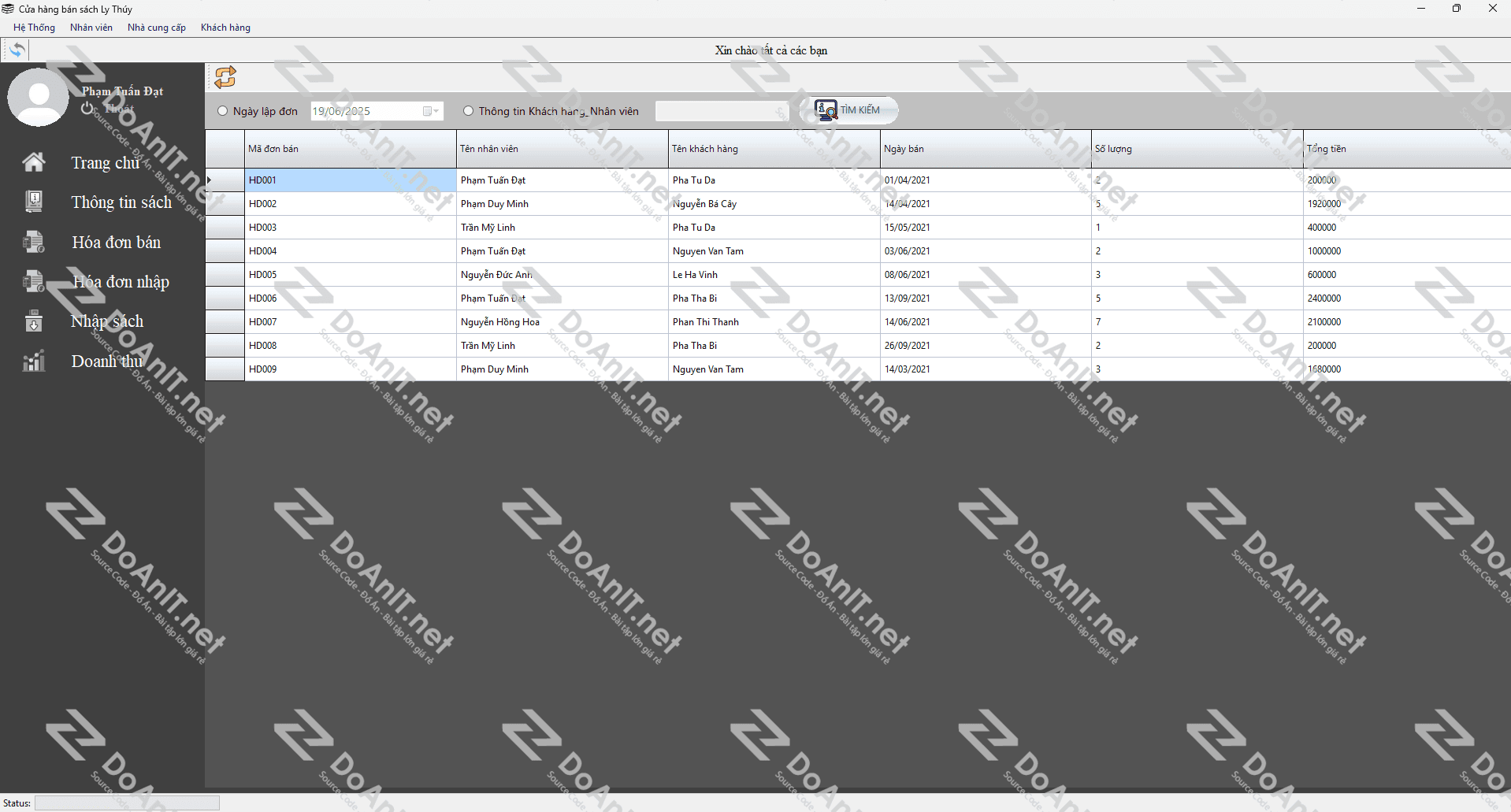Click the TÌM KIẾM search button
Viewport: 1511px width, 812px height.
click(x=848, y=110)
